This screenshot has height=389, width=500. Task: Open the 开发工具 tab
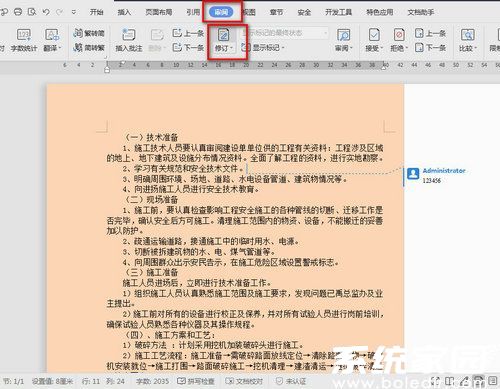point(339,12)
